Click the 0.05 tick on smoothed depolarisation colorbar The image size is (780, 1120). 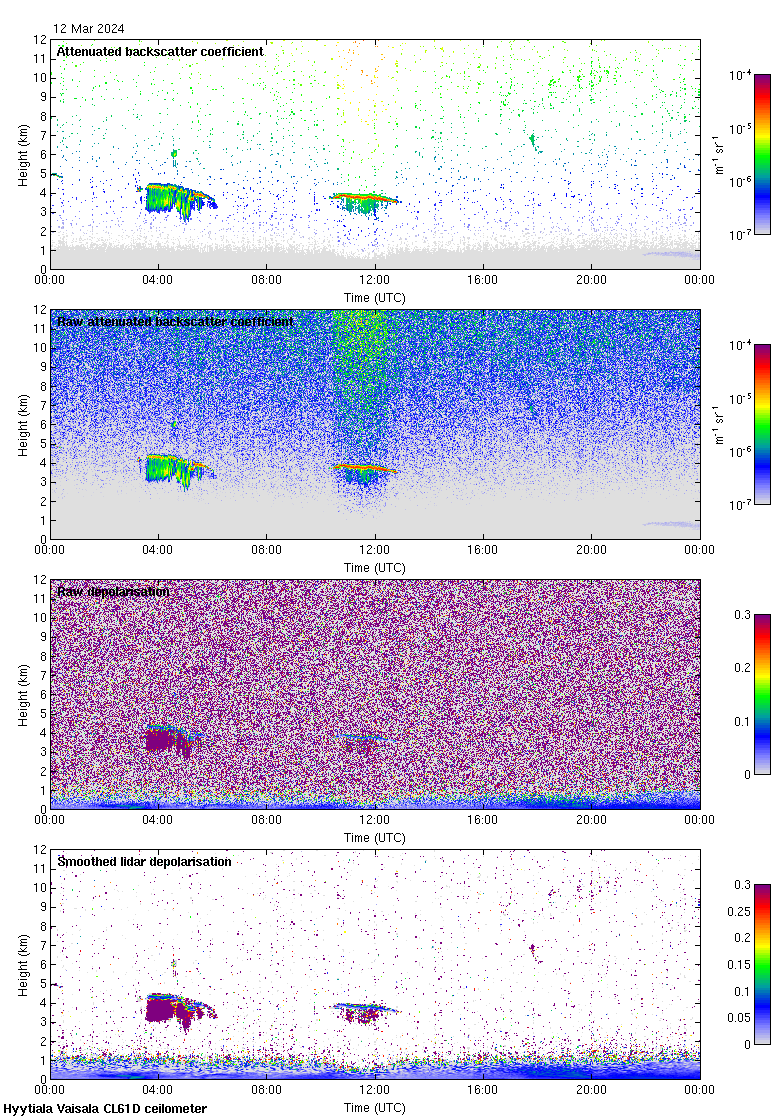pos(739,1018)
